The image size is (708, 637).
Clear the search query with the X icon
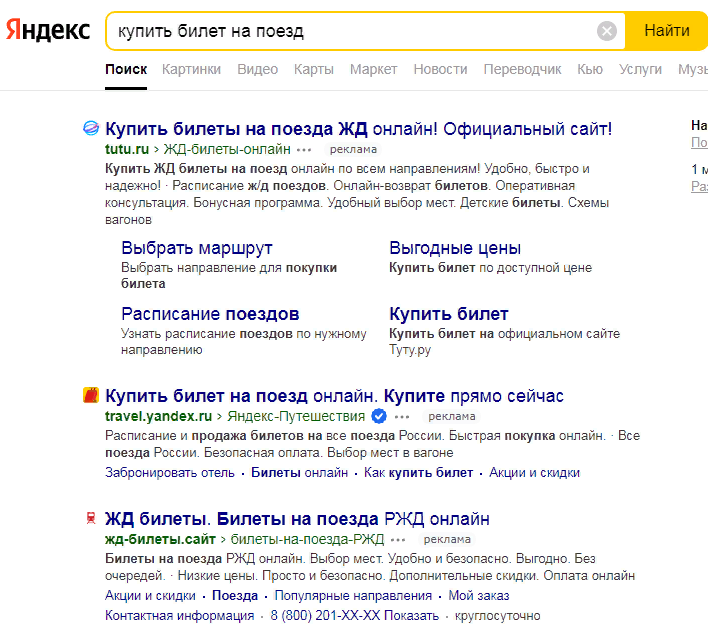[x=606, y=31]
